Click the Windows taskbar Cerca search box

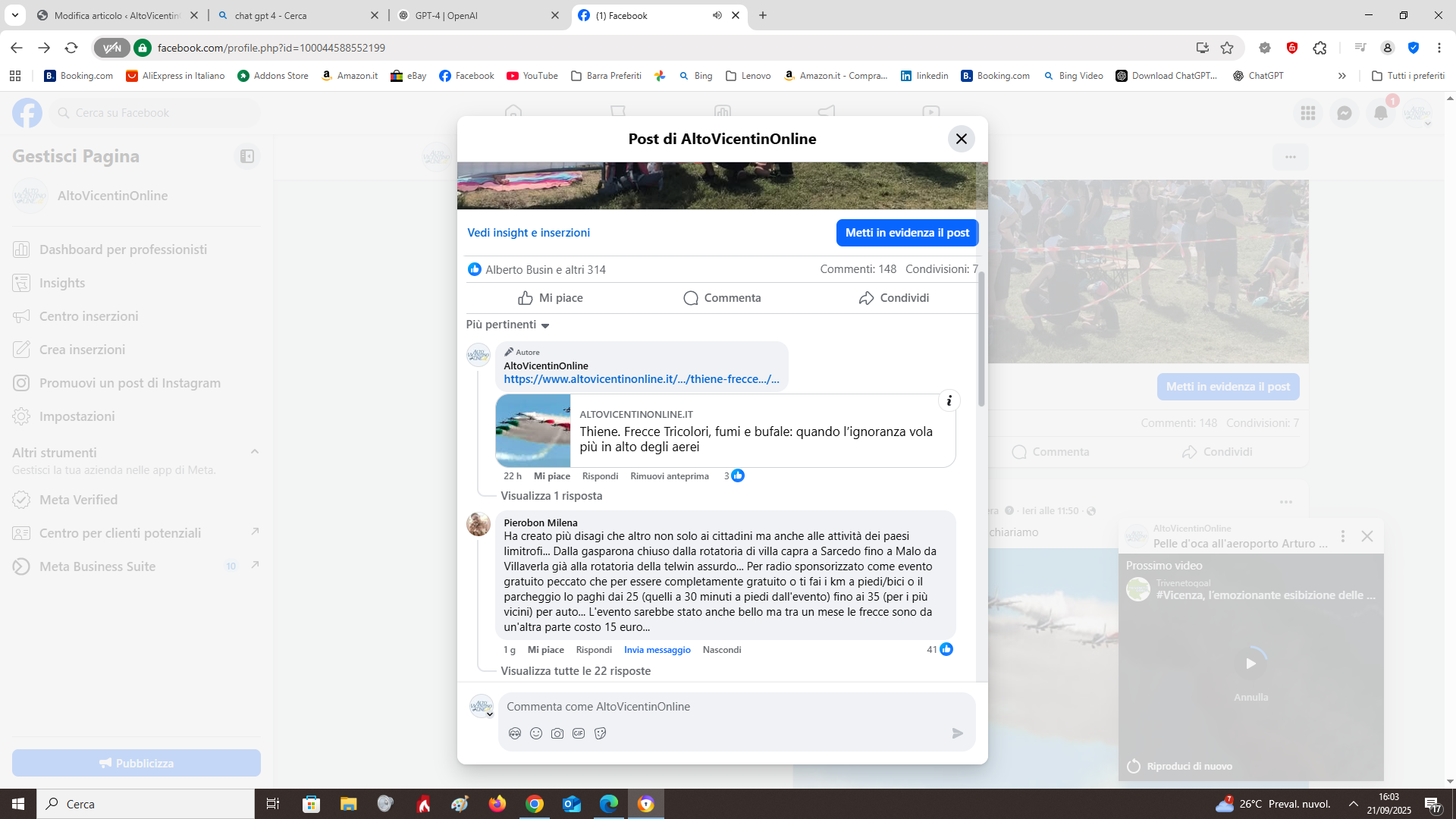146,804
